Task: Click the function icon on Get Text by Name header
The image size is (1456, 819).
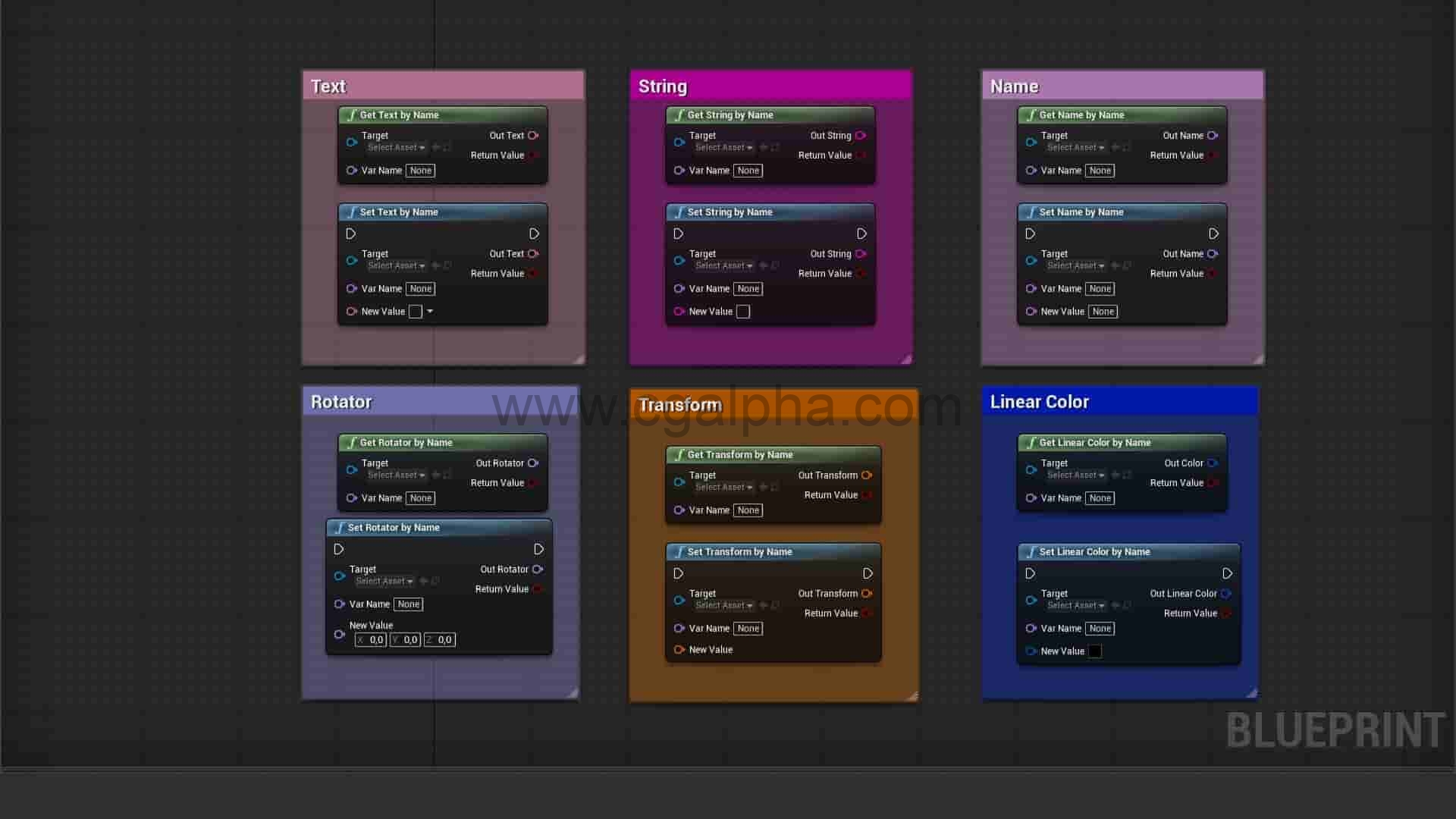Action: (x=350, y=115)
